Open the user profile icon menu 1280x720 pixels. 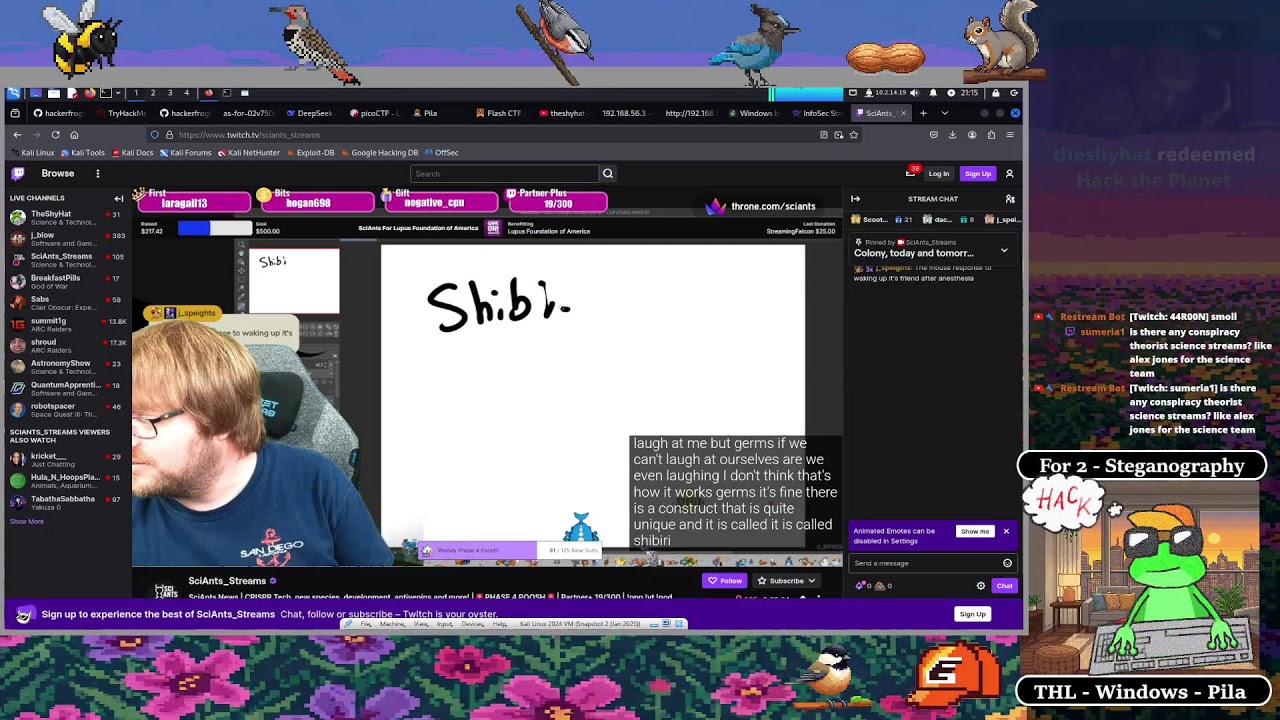pyautogui.click(x=1009, y=173)
